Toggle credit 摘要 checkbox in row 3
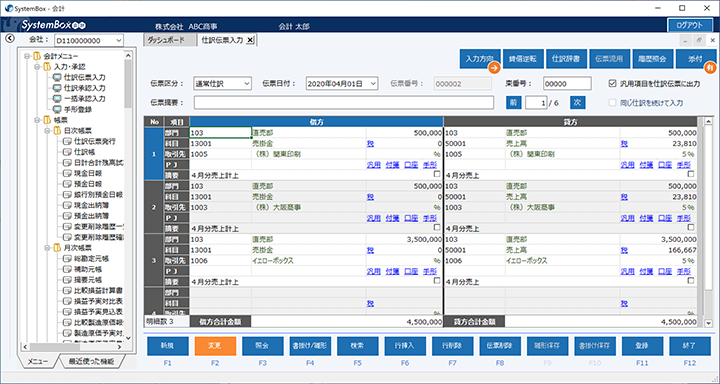Viewport: 720px width, 384px height. (691, 281)
